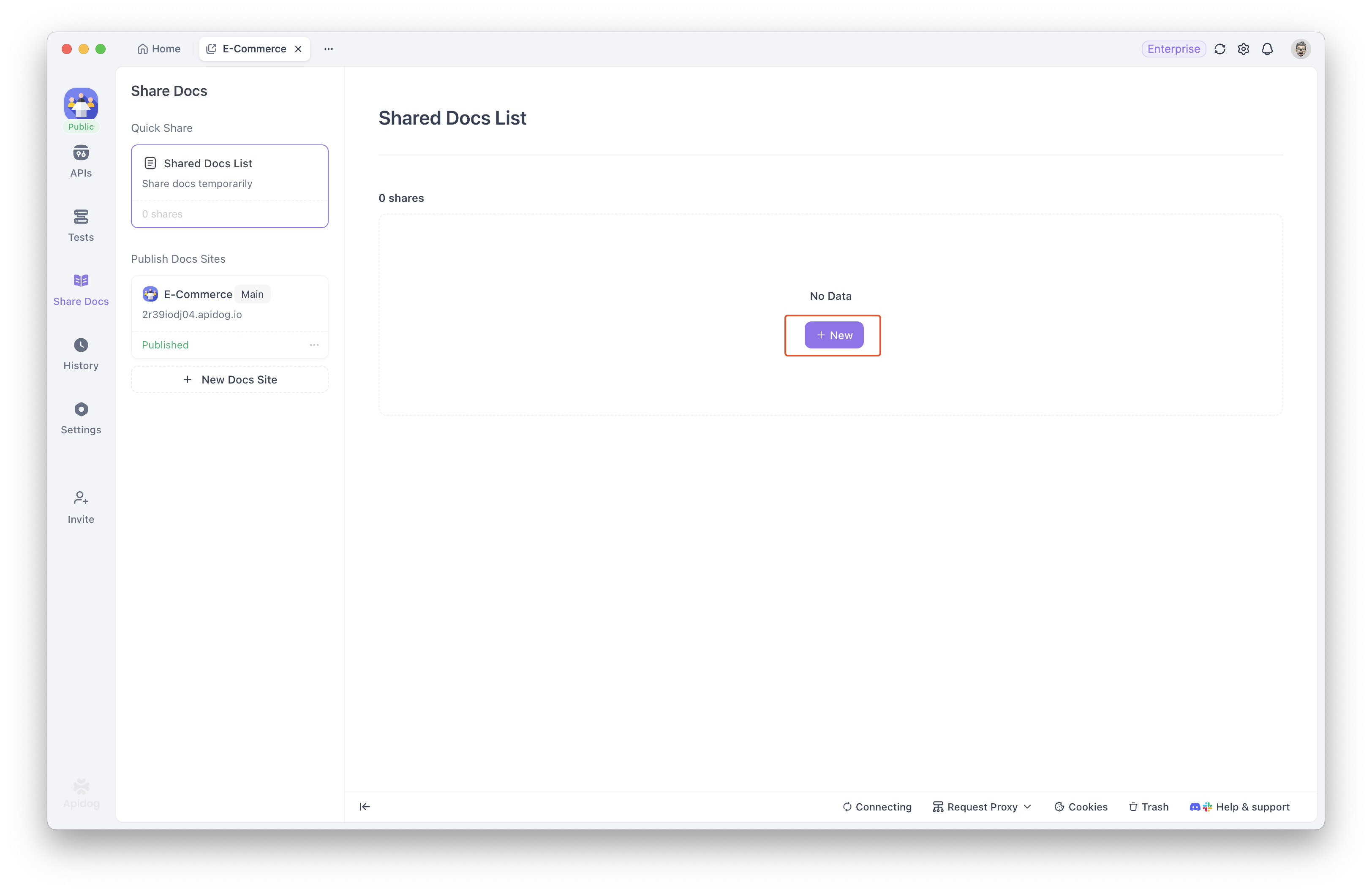Click the Public badge under project icon
Image resolution: width=1372 pixels, height=892 pixels.
(81, 127)
